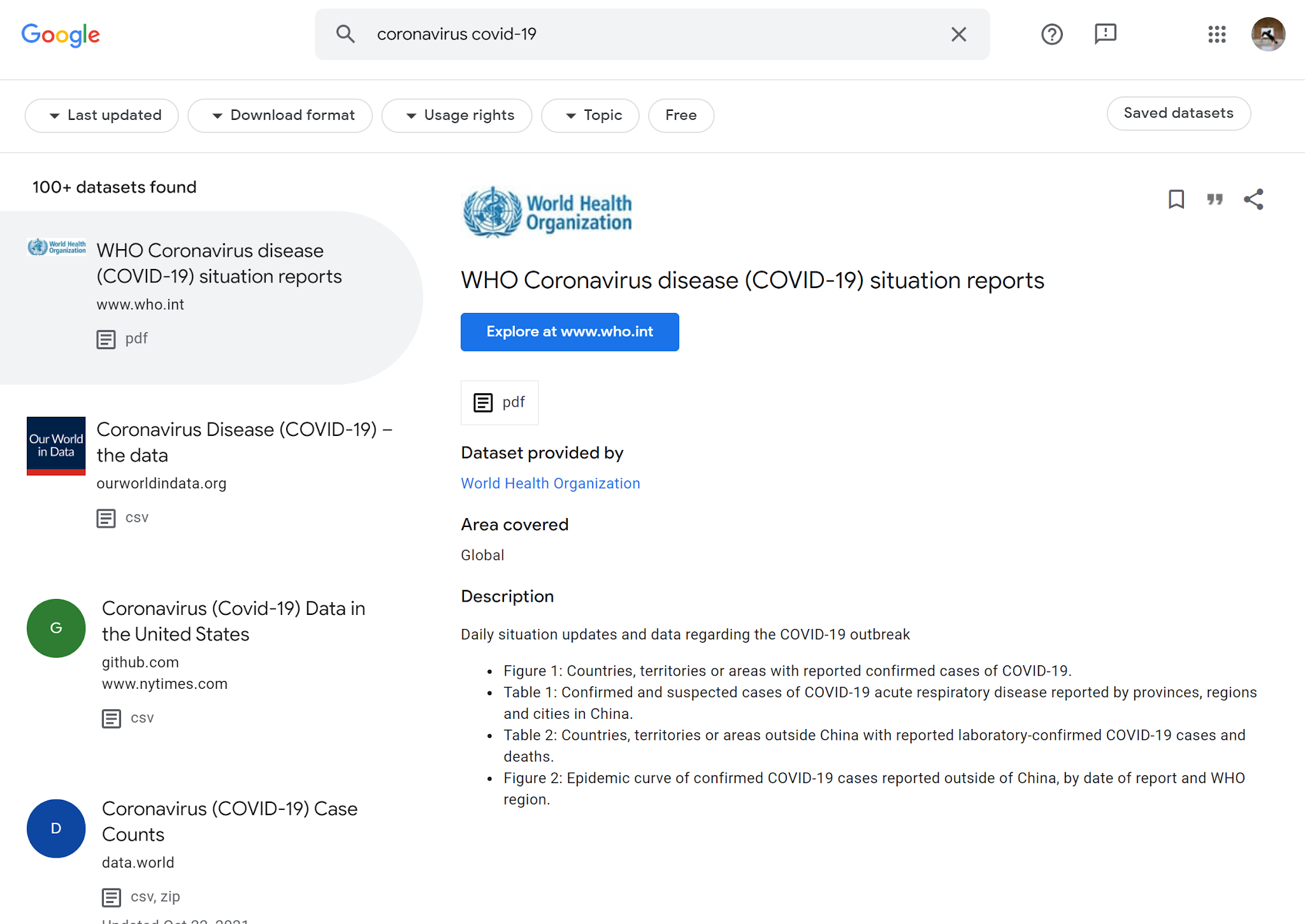The image size is (1305, 924).
Task: Open the help question mark icon
Action: [x=1052, y=34]
